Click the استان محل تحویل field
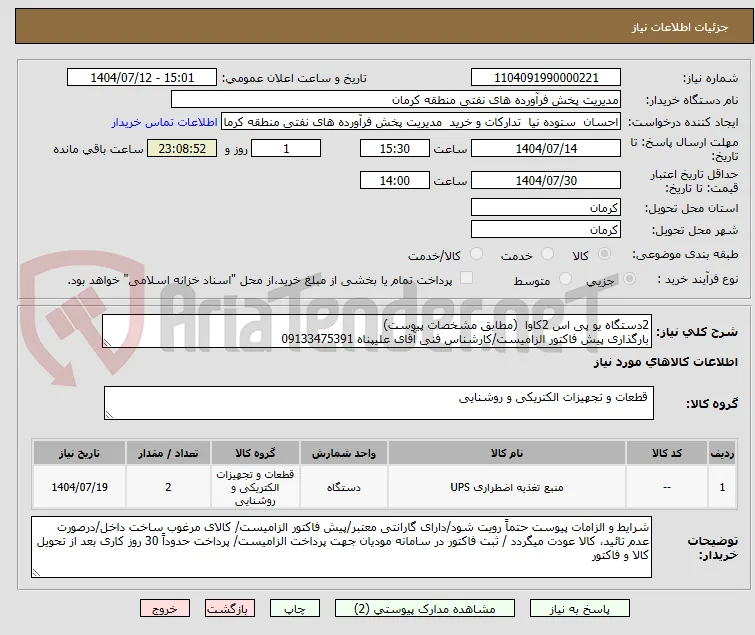Viewport: 755px width, 635px height. pyautogui.click(x=546, y=207)
